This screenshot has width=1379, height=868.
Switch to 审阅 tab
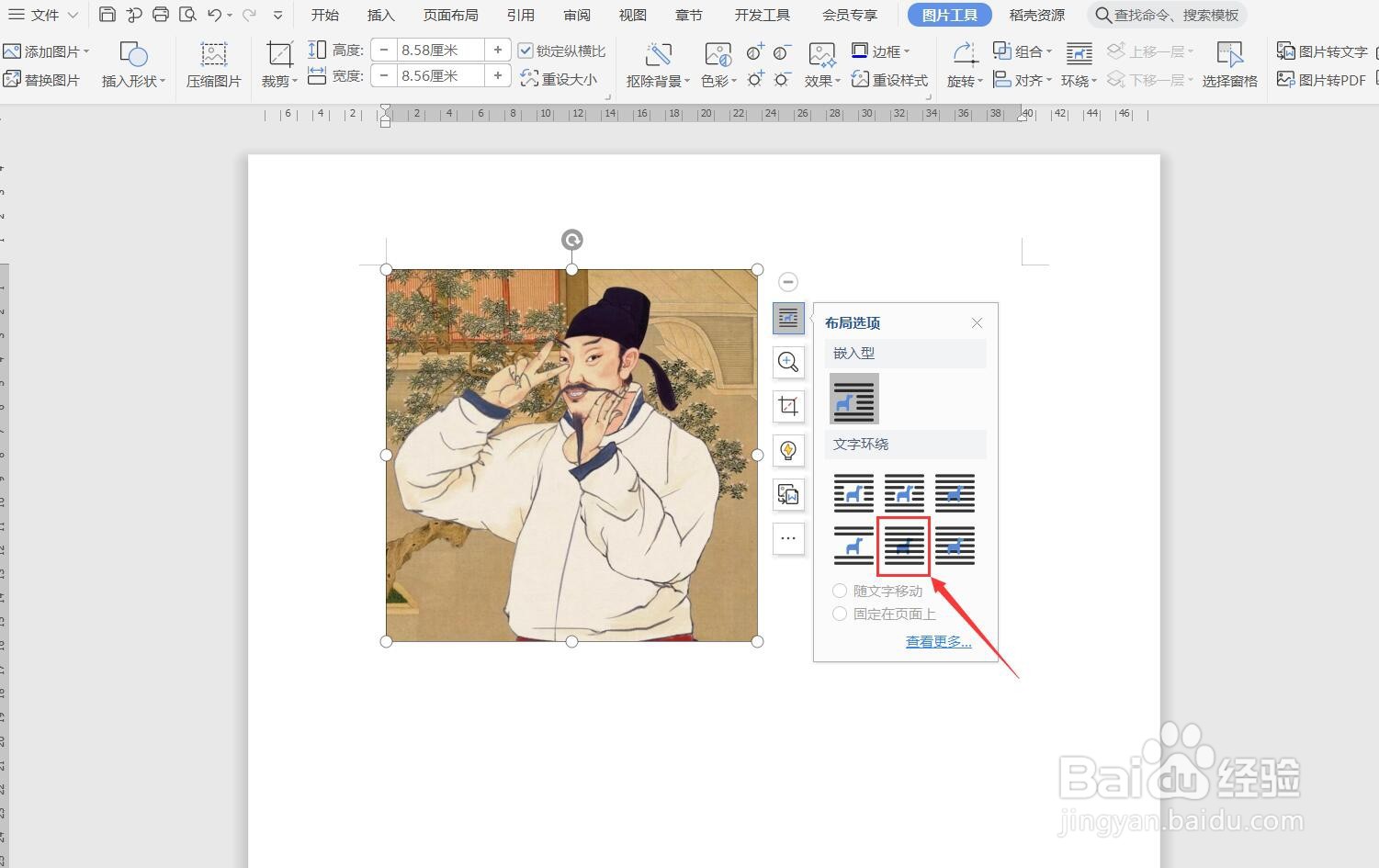click(x=577, y=15)
